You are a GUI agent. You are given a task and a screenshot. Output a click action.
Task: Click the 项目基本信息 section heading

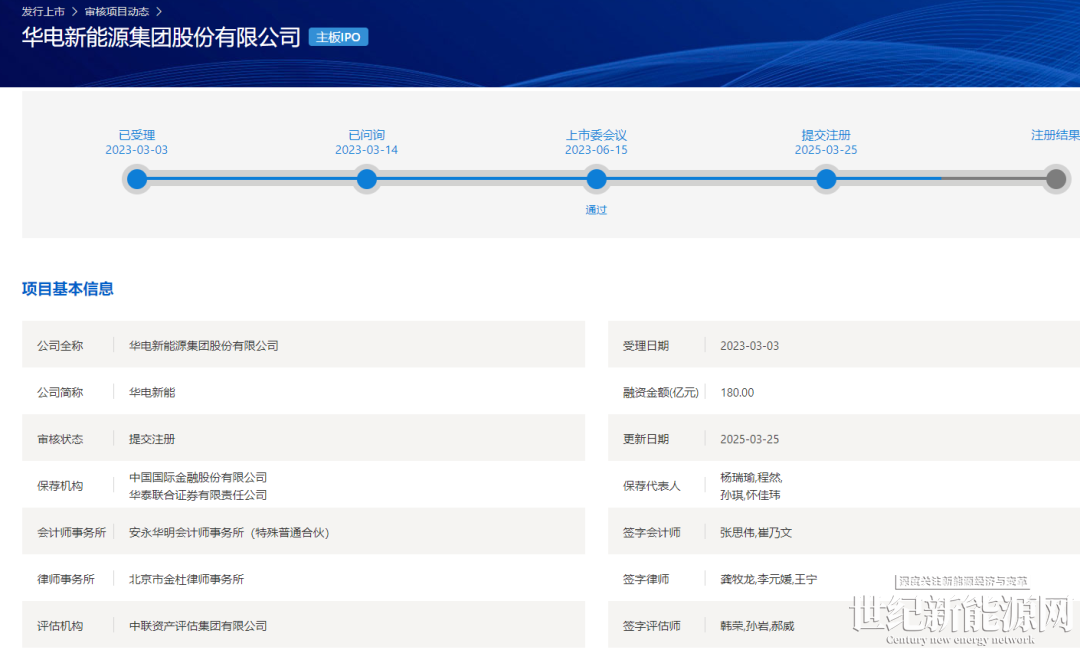68,289
